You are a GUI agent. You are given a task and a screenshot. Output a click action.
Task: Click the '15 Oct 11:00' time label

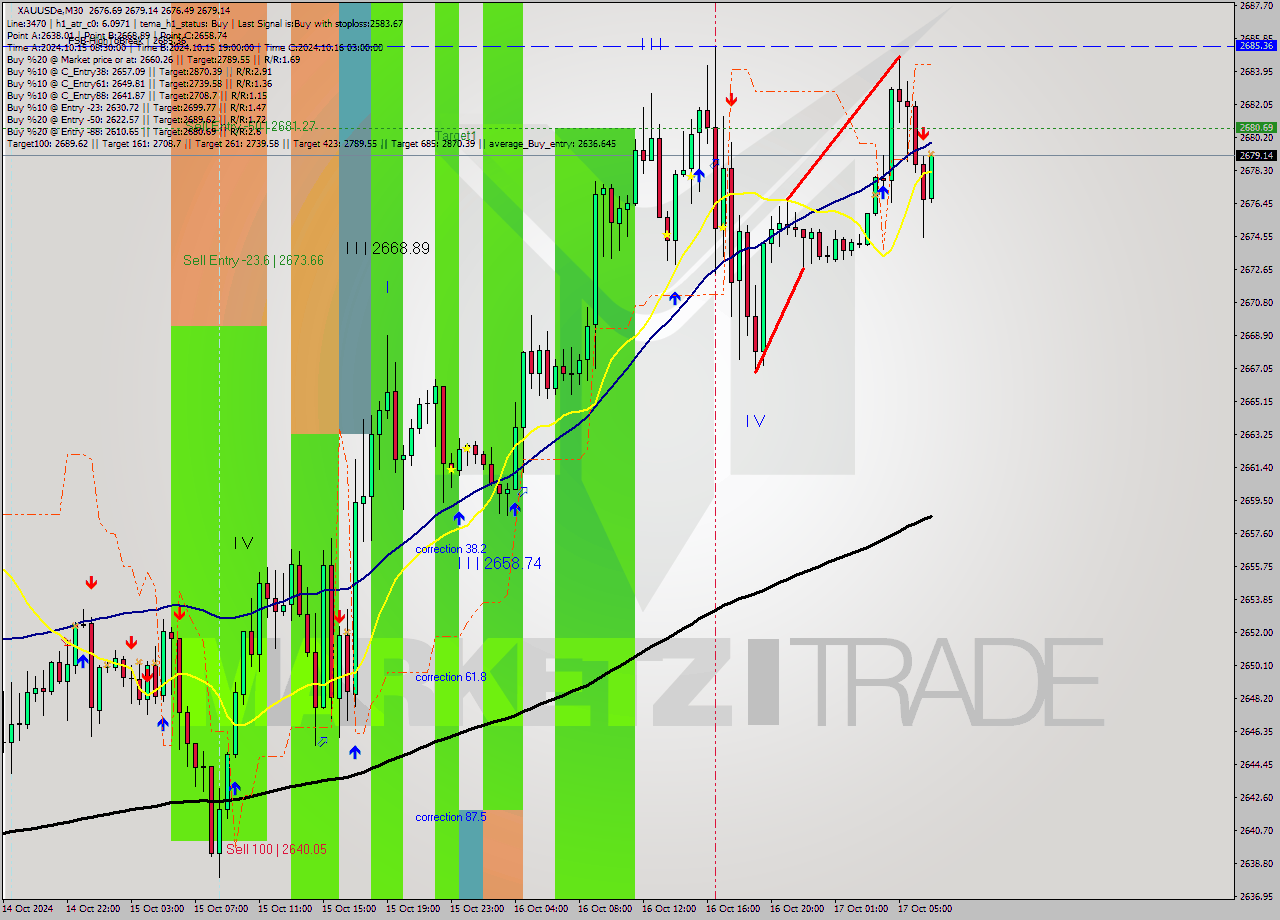pyautogui.click(x=284, y=909)
